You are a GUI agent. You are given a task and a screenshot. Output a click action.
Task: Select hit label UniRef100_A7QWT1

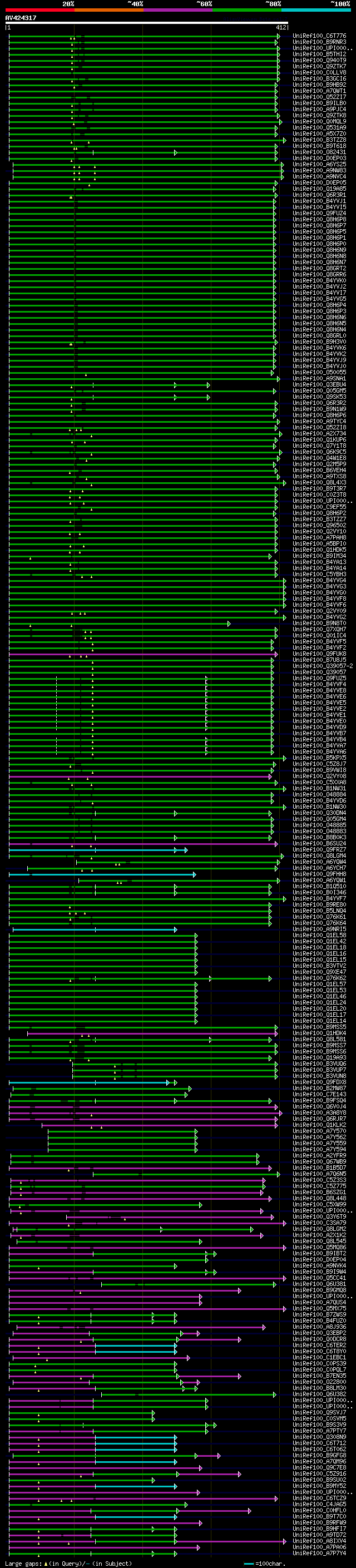coord(319,91)
